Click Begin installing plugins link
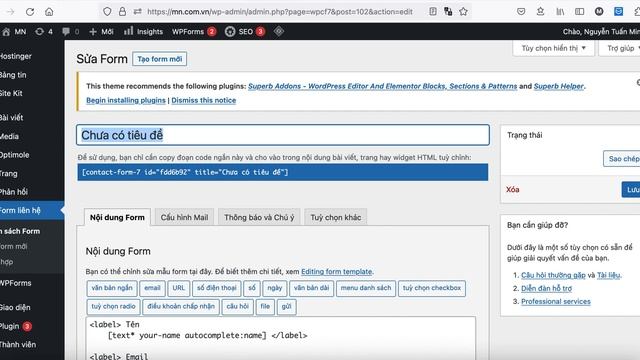 point(126,100)
